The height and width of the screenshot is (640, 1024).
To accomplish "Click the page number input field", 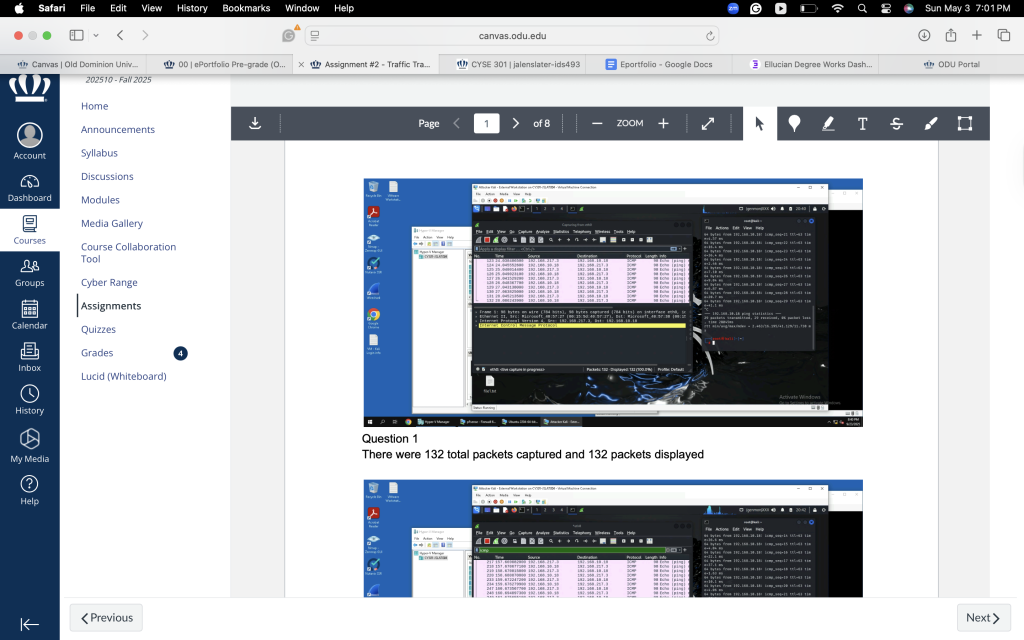I will click(x=487, y=123).
